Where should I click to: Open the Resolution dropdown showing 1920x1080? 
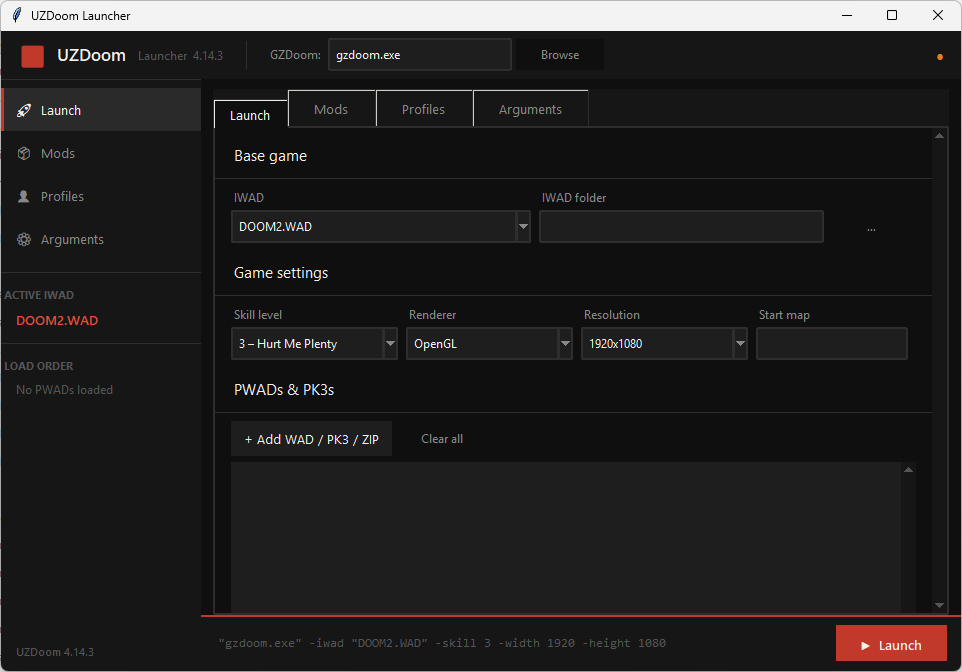click(x=664, y=344)
